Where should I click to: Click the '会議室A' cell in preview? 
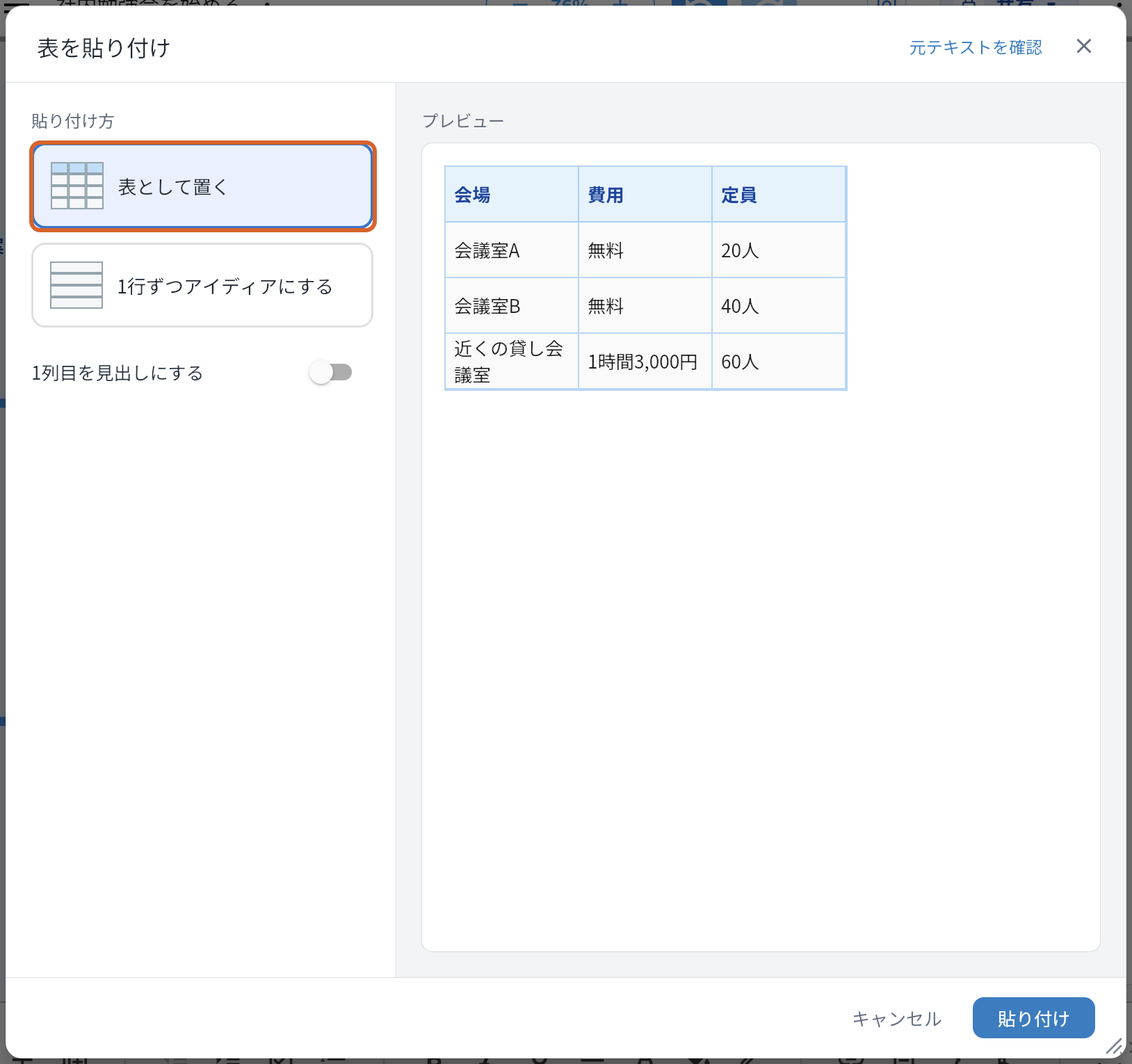tap(512, 250)
